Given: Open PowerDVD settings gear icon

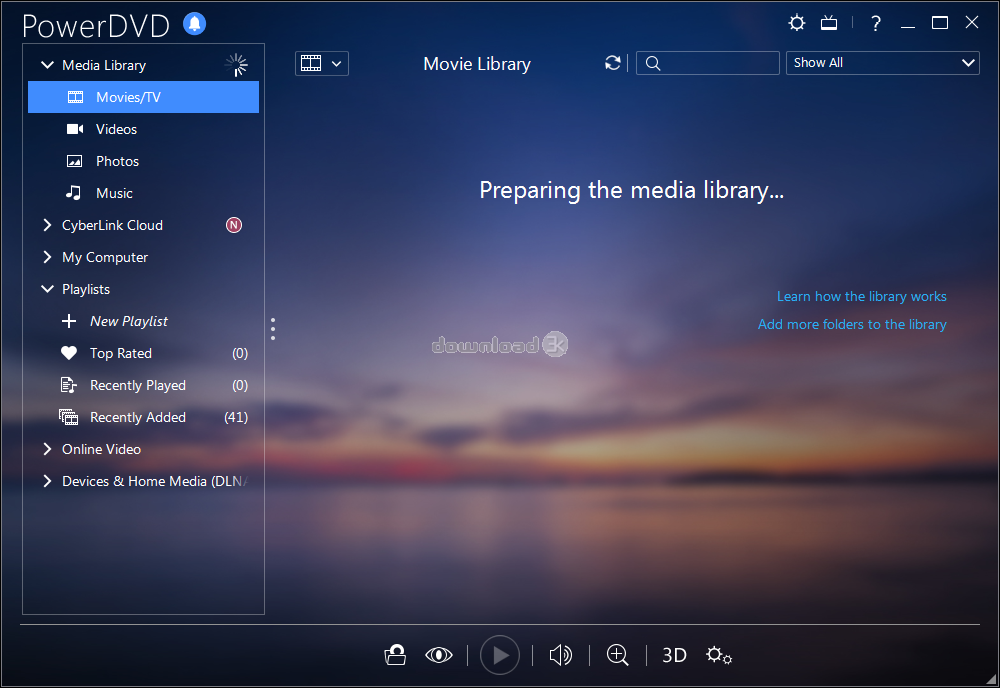Looking at the screenshot, I should point(796,23).
